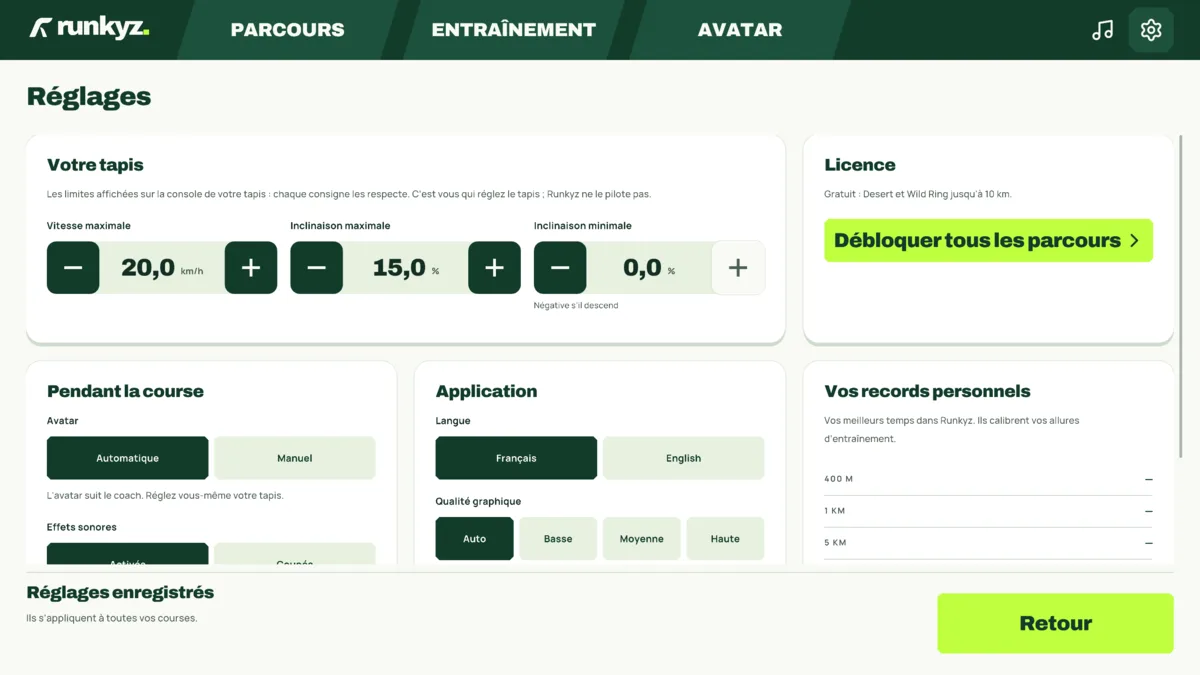Choose Auto graphics quality
The width and height of the screenshot is (1200, 675).
[x=475, y=539]
